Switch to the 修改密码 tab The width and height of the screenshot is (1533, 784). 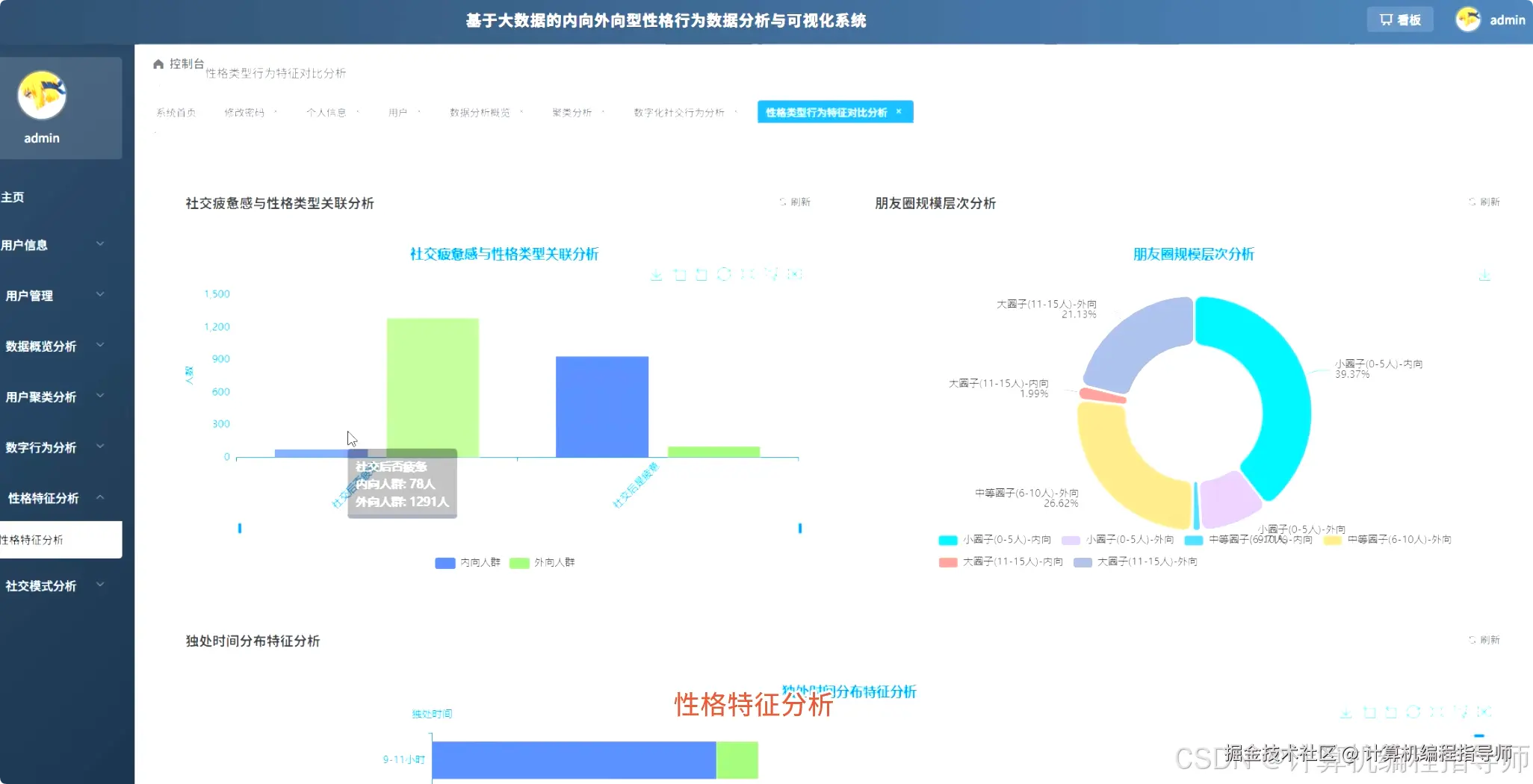244,113
